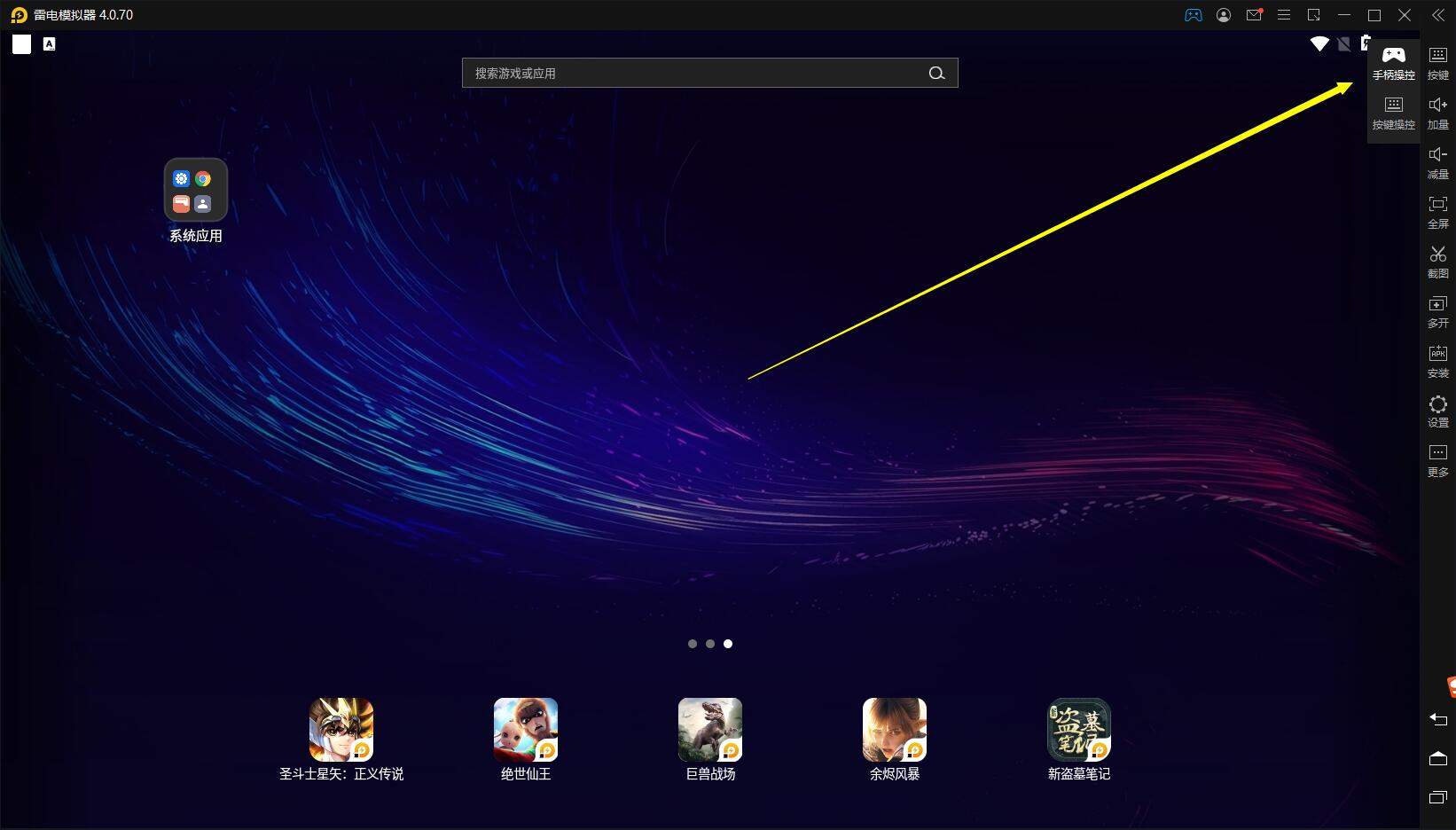
Task: Take a screenshot with 截图 scissors icon
Action: 1438,262
